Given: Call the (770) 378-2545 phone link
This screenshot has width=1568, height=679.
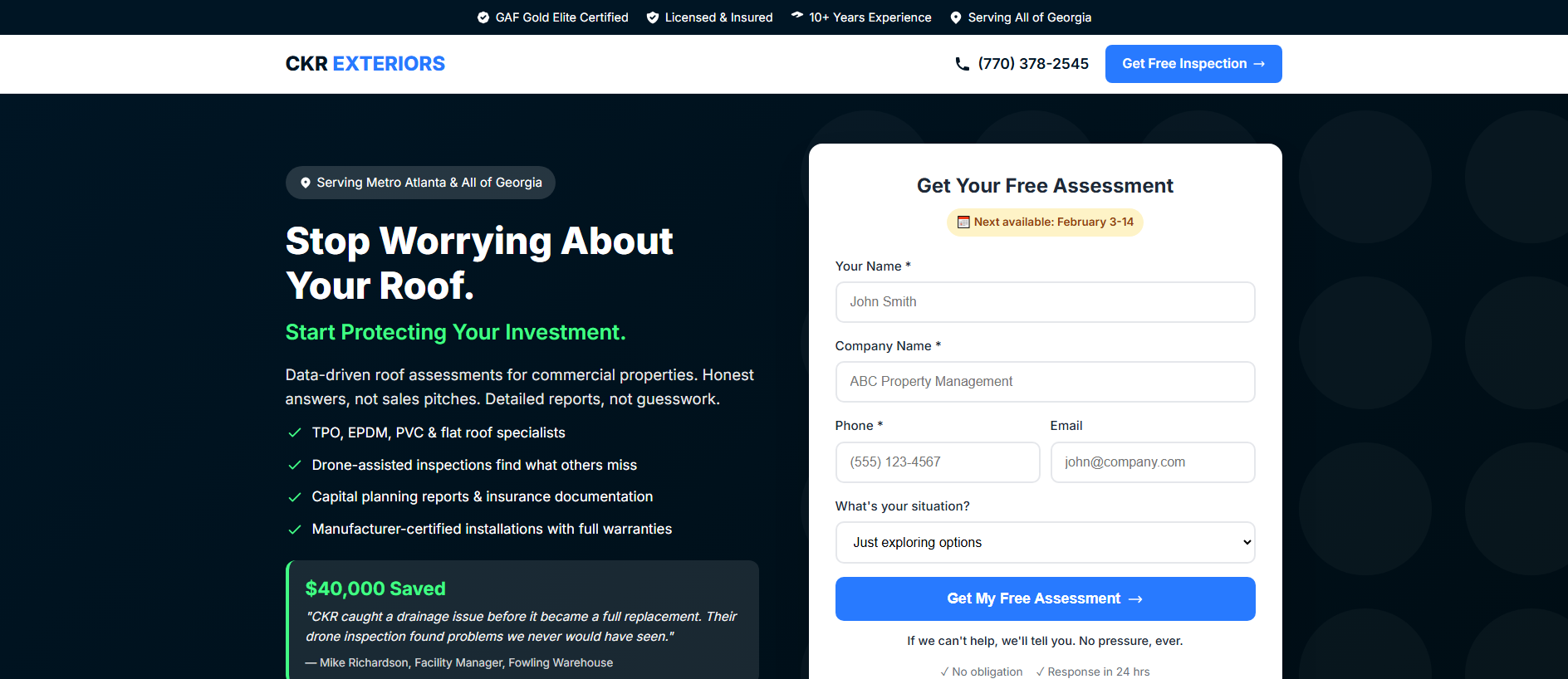Looking at the screenshot, I should pos(1022,64).
